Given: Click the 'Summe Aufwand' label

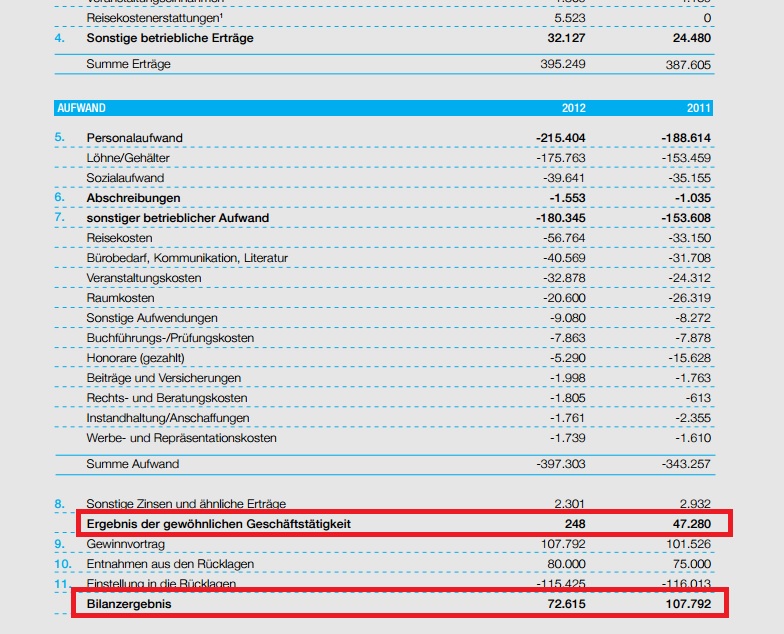Looking at the screenshot, I should click(x=132, y=464).
